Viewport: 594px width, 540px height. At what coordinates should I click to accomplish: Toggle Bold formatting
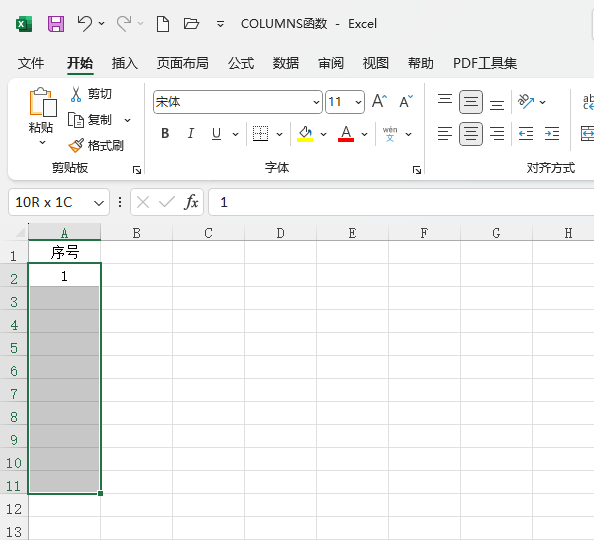point(165,133)
